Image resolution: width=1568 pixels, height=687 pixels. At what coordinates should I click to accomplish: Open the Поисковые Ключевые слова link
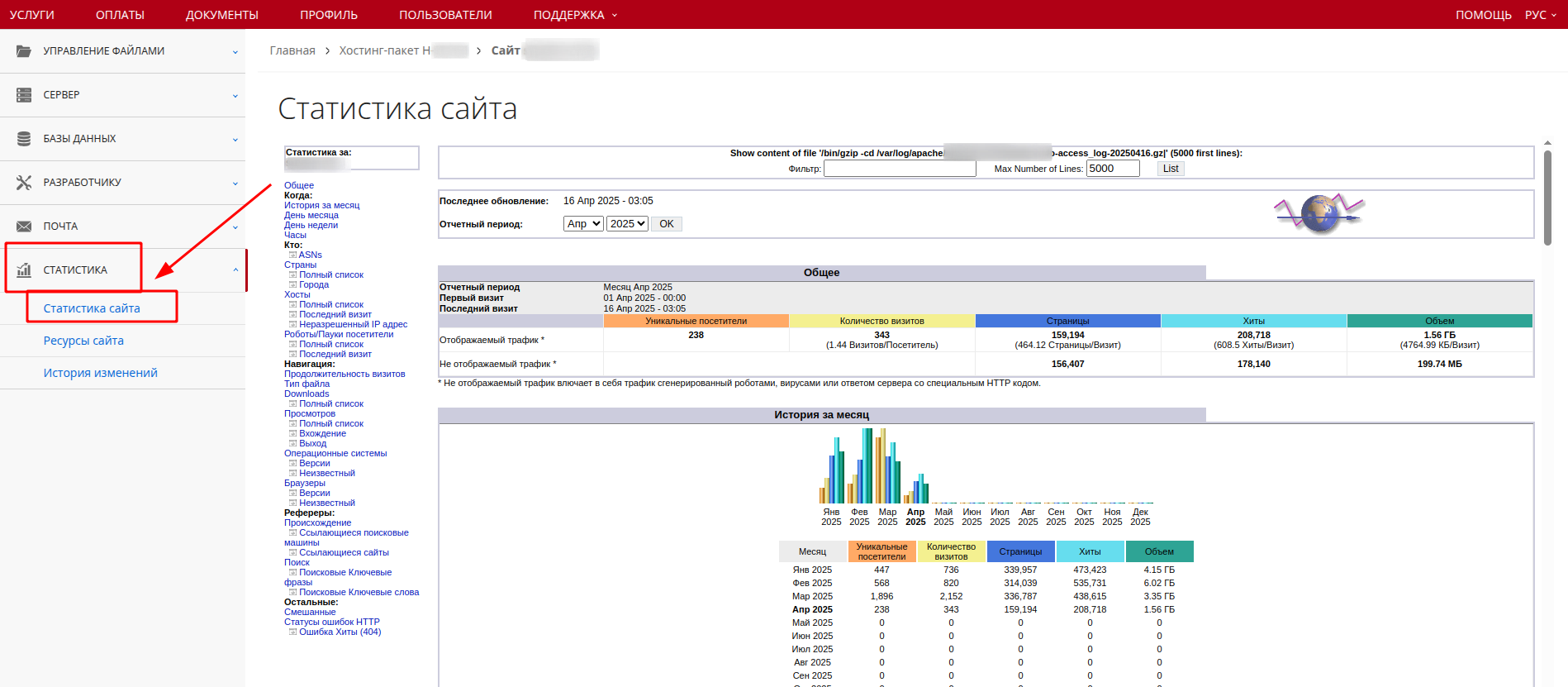click(x=359, y=592)
